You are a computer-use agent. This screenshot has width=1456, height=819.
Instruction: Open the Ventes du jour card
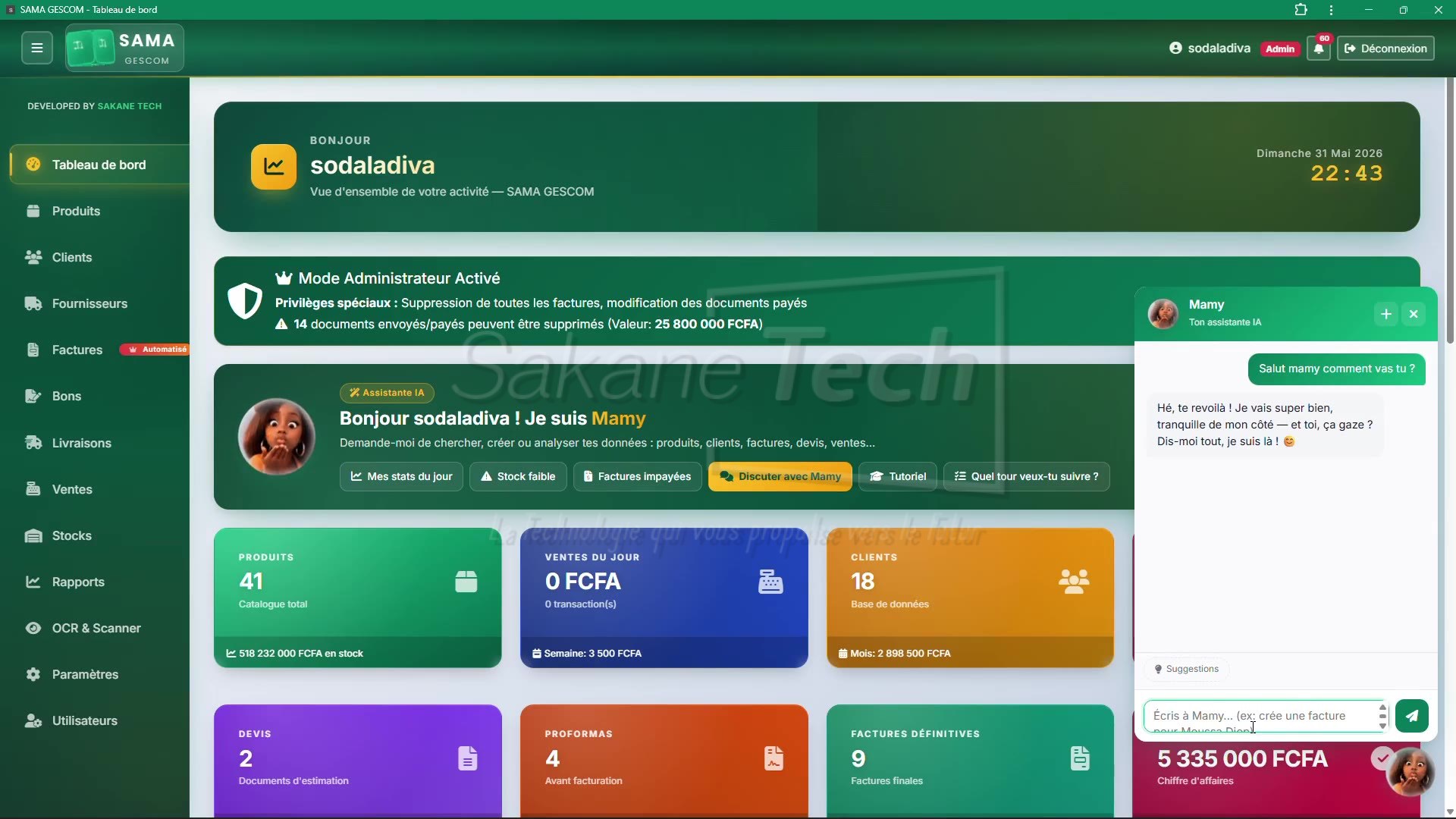point(664,598)
